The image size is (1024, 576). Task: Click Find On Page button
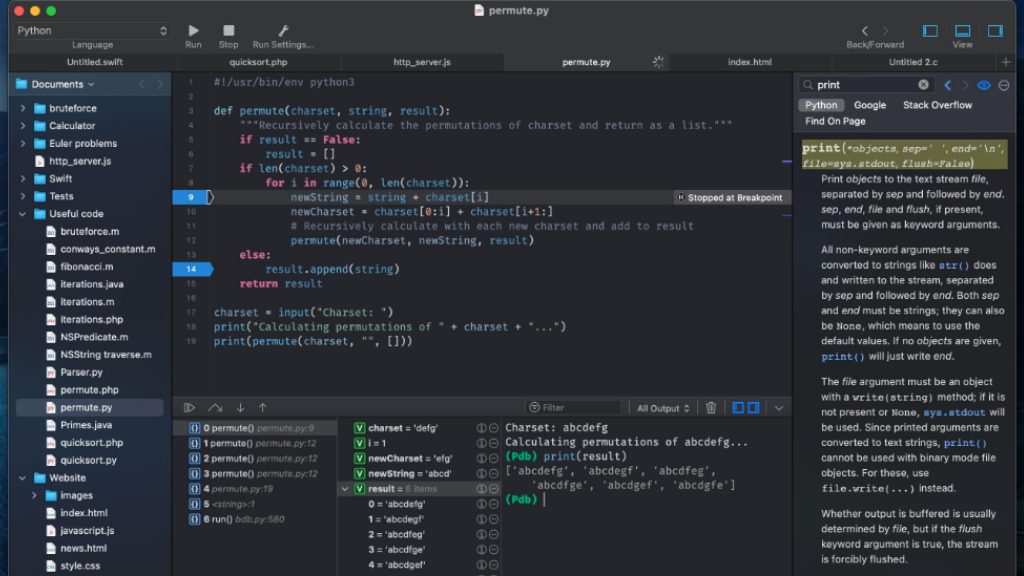coord(835,121)
